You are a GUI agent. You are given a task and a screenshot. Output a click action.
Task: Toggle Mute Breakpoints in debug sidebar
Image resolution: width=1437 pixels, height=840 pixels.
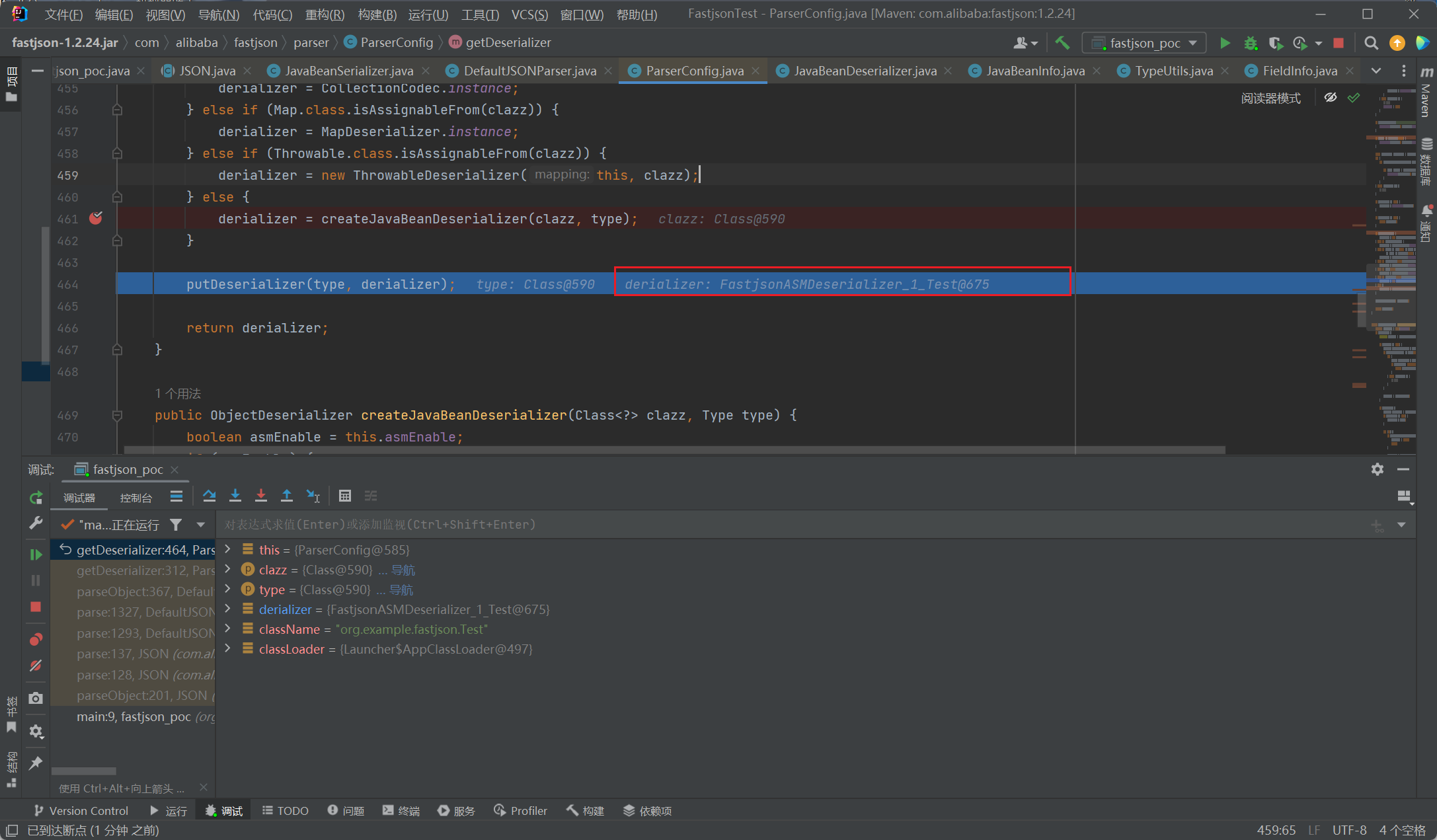coord(36,666)
